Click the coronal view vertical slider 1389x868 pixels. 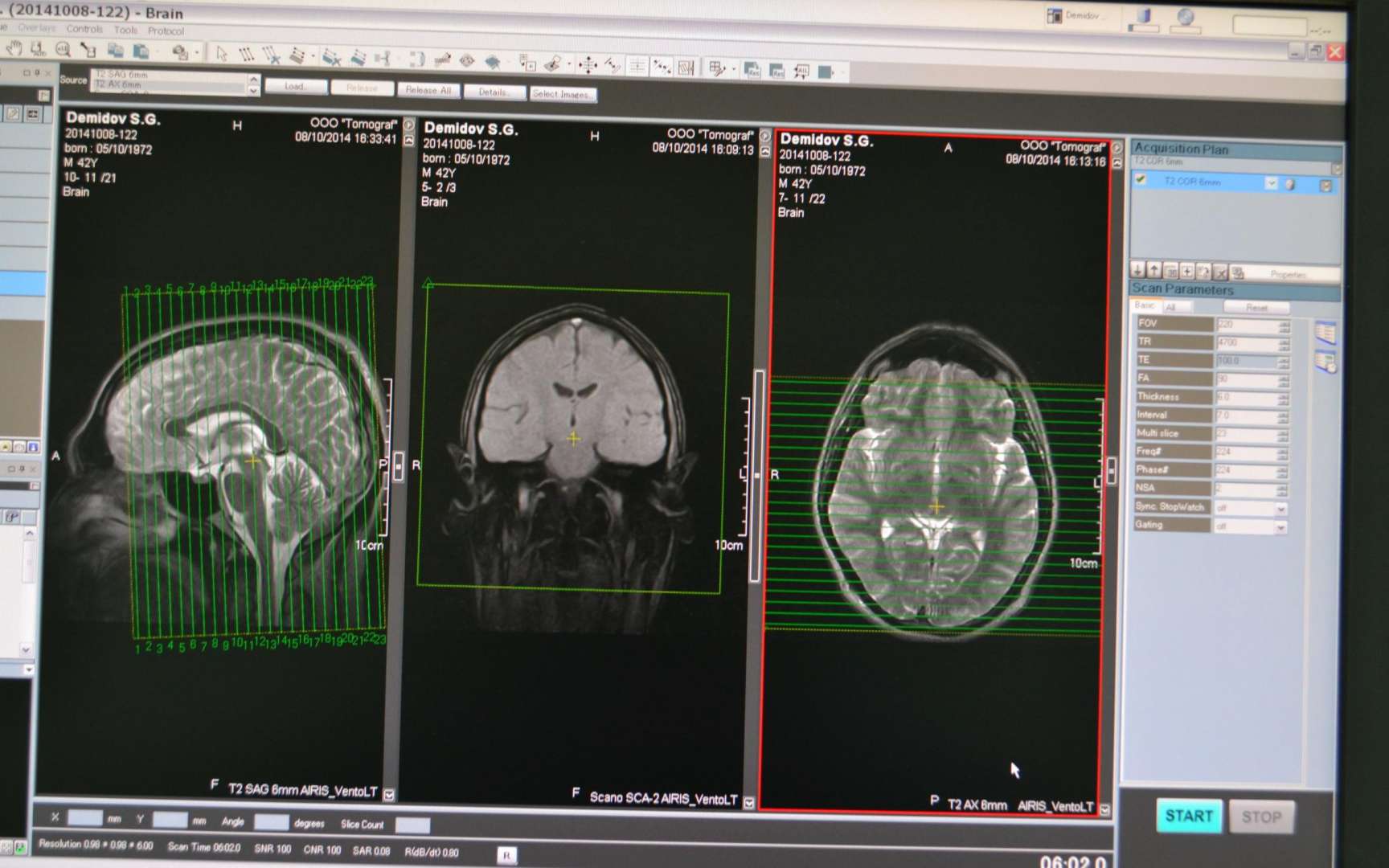tap(756, 476)
